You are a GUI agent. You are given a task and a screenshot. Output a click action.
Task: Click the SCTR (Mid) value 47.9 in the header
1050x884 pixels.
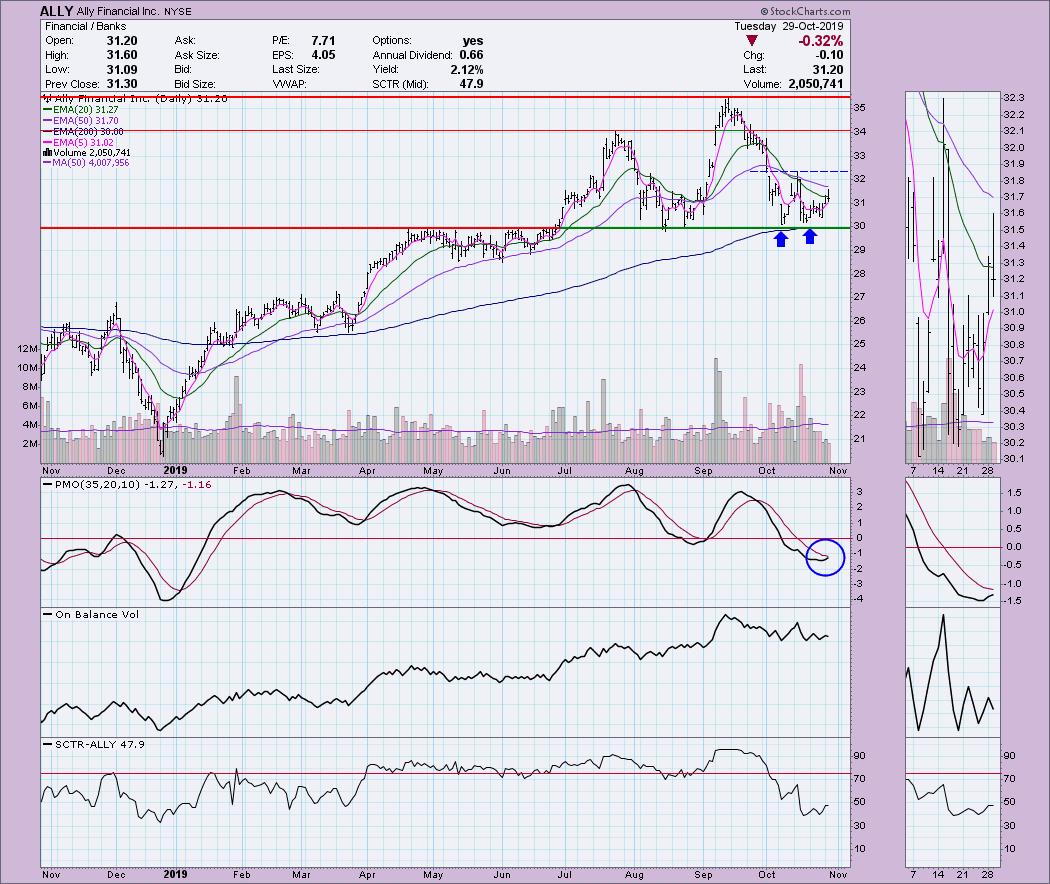click(471, 84)
